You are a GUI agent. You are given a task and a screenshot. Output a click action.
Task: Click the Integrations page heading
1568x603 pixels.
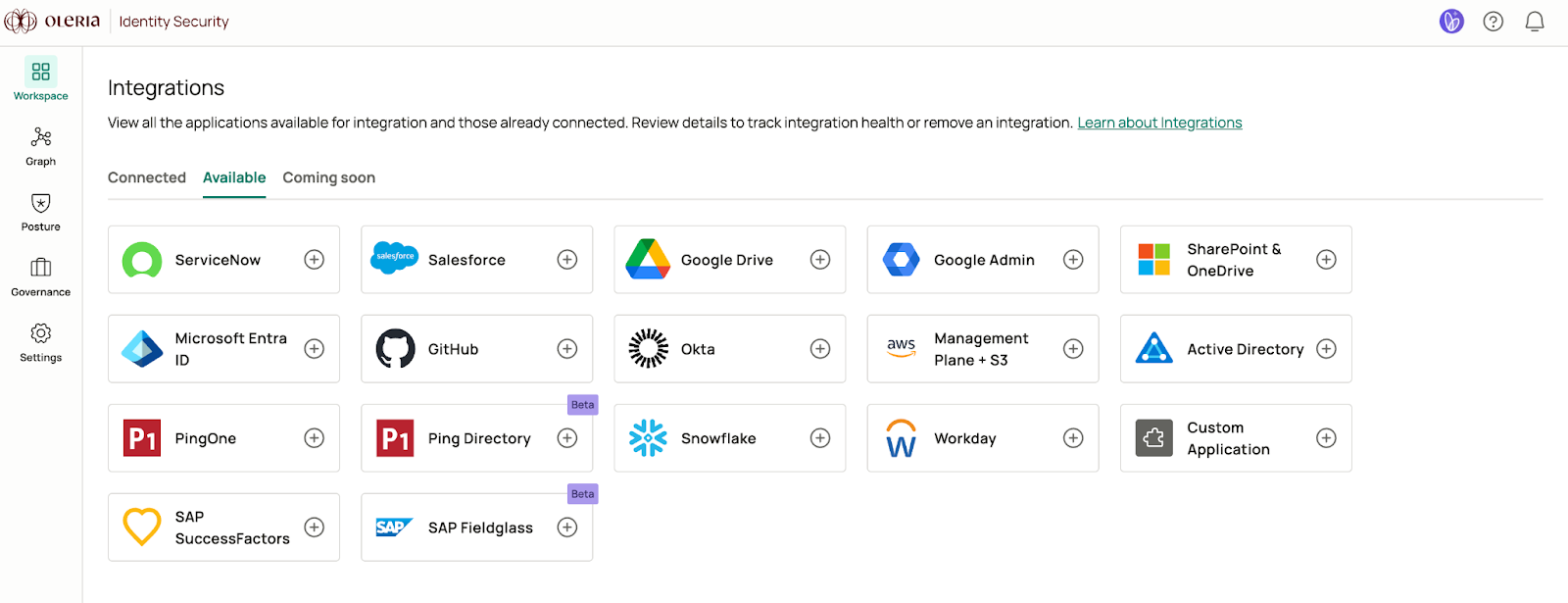tap(166, 88)
